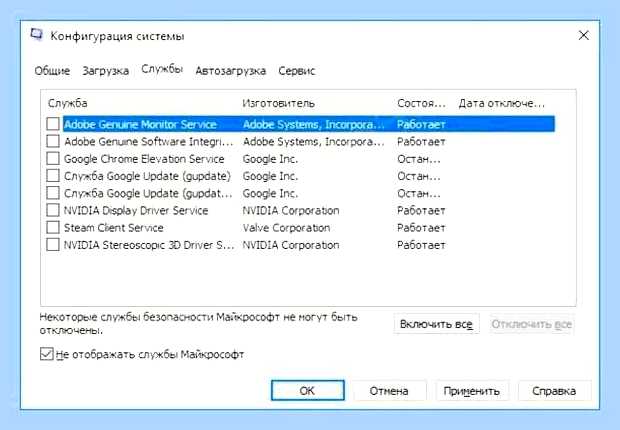Select the Steam Client Service name
Image resolution: width=620 pixels, height=430 pixels.
pos(113,228)
